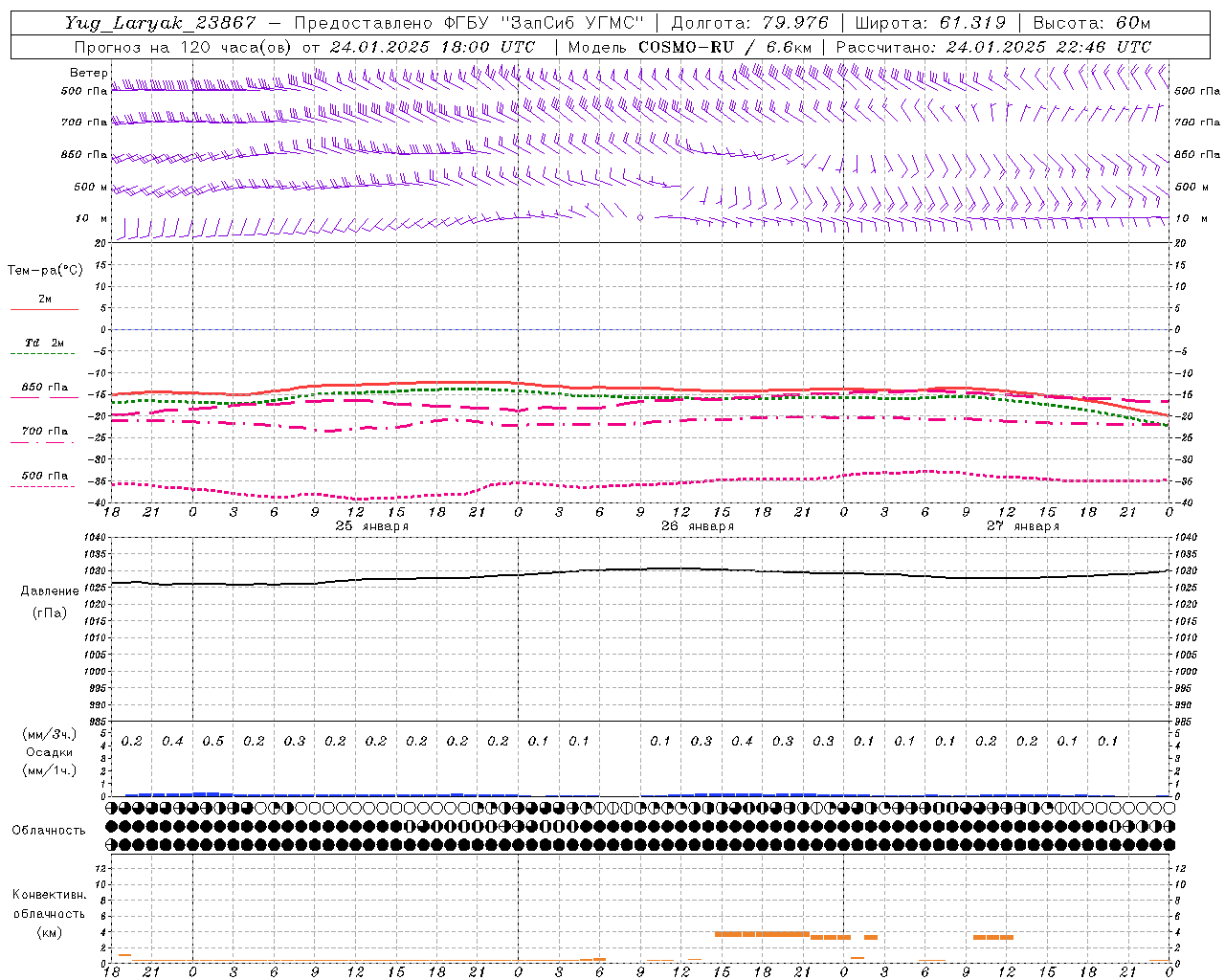Click the 850 гПа temperature legend entry
This screenshot has height=980, width=1225.
pyautogui.click(x=44, y=388)
